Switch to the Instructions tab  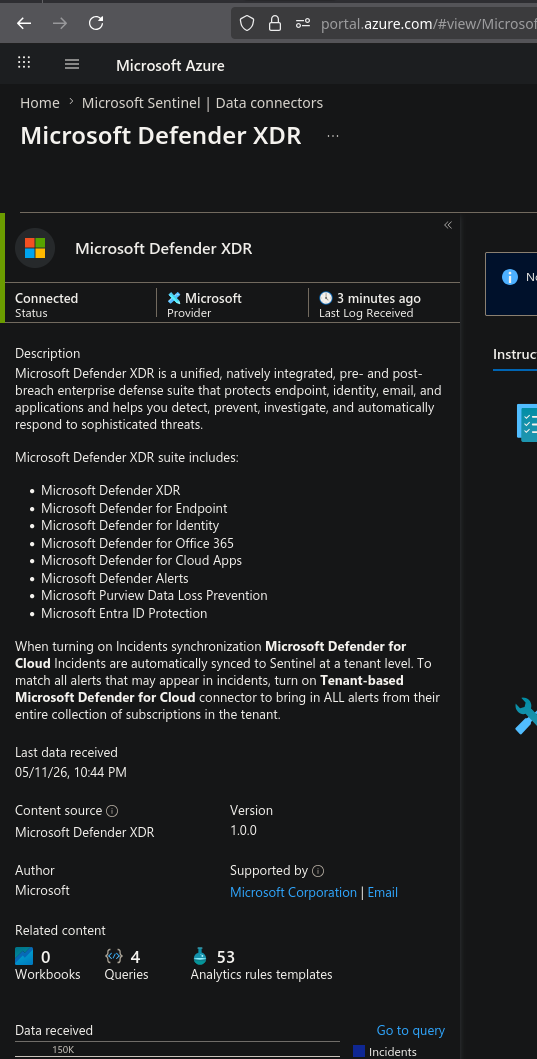(515, 355)
